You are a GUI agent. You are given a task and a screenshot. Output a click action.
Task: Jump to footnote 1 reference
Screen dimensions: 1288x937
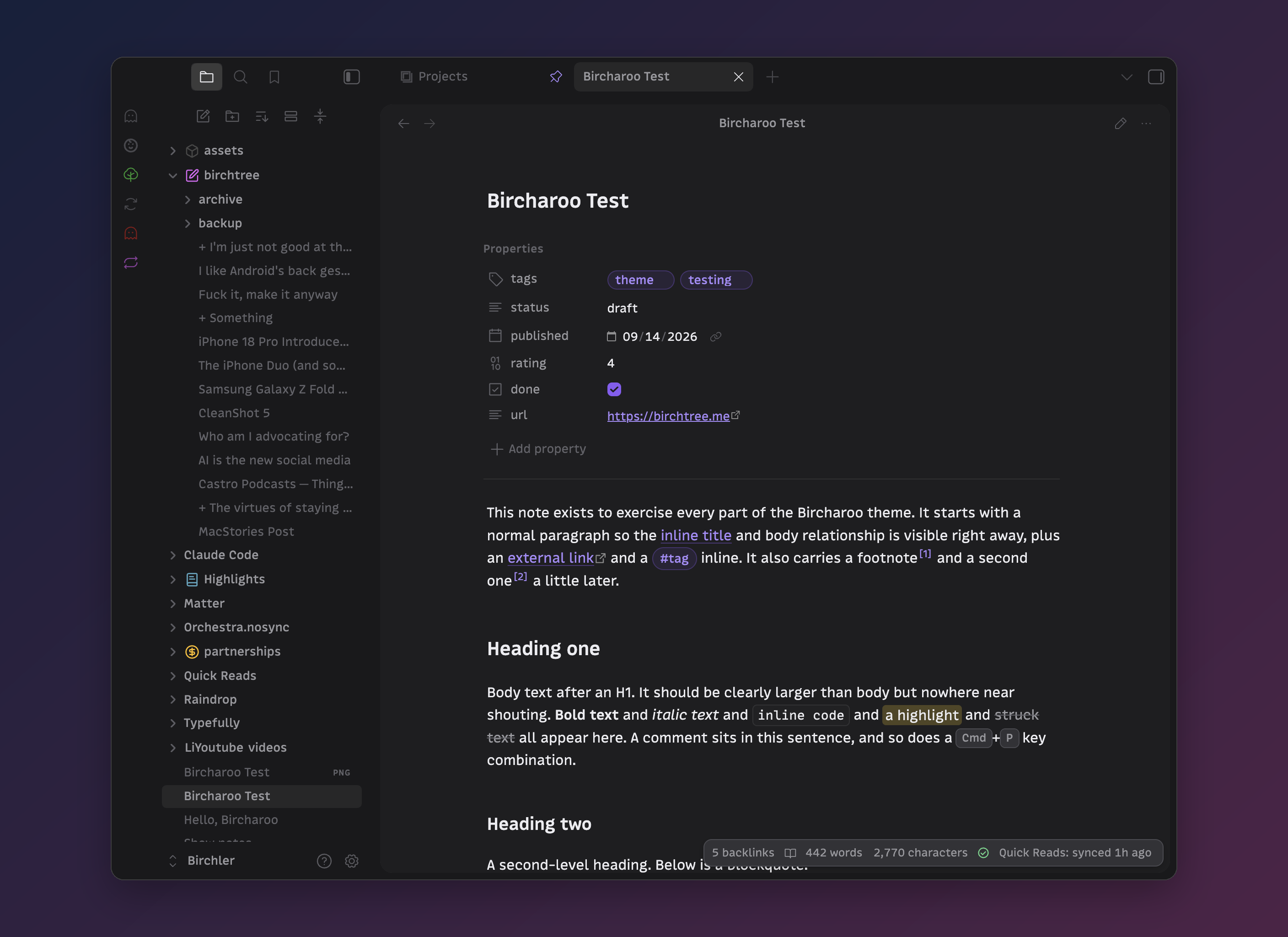point(925,554)
